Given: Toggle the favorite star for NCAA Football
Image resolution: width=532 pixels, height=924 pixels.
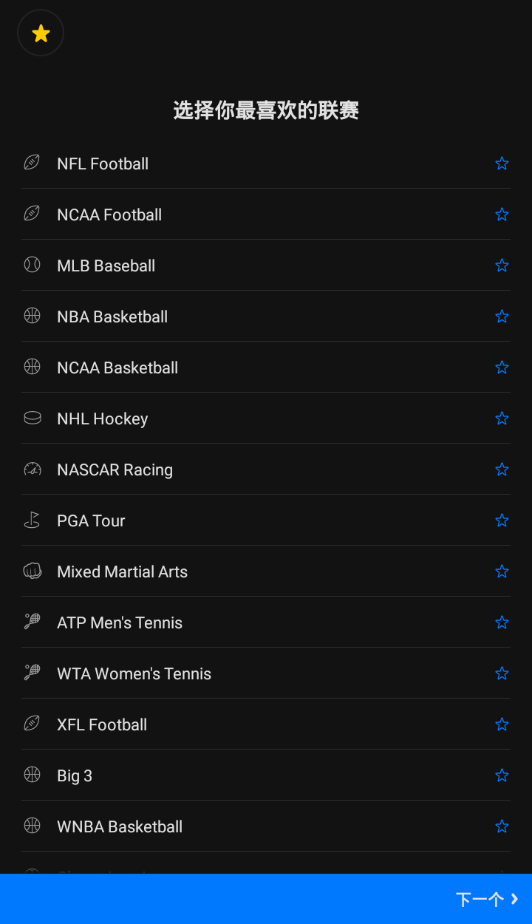Looking at the screenshot, I should pyautogui.click(x=502, y=214).
